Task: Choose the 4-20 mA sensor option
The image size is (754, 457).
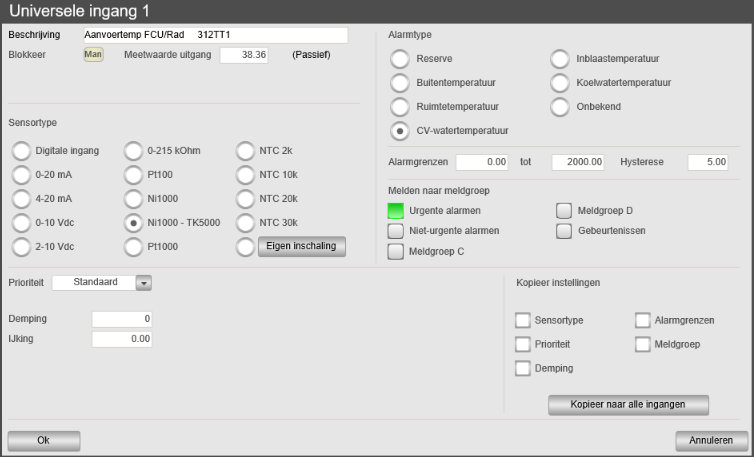Action: [x=21, y=198]
